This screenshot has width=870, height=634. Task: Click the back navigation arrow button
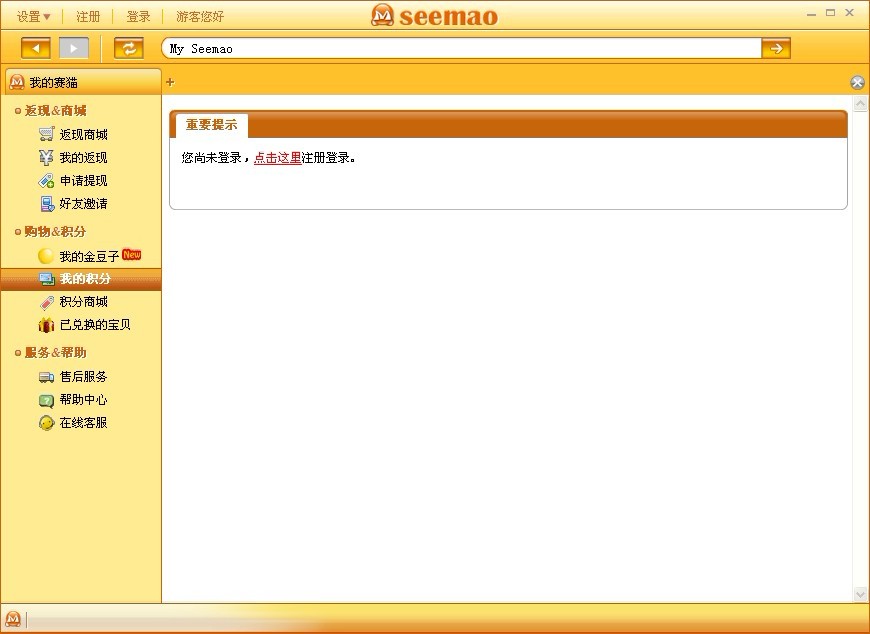click(36, 48)
